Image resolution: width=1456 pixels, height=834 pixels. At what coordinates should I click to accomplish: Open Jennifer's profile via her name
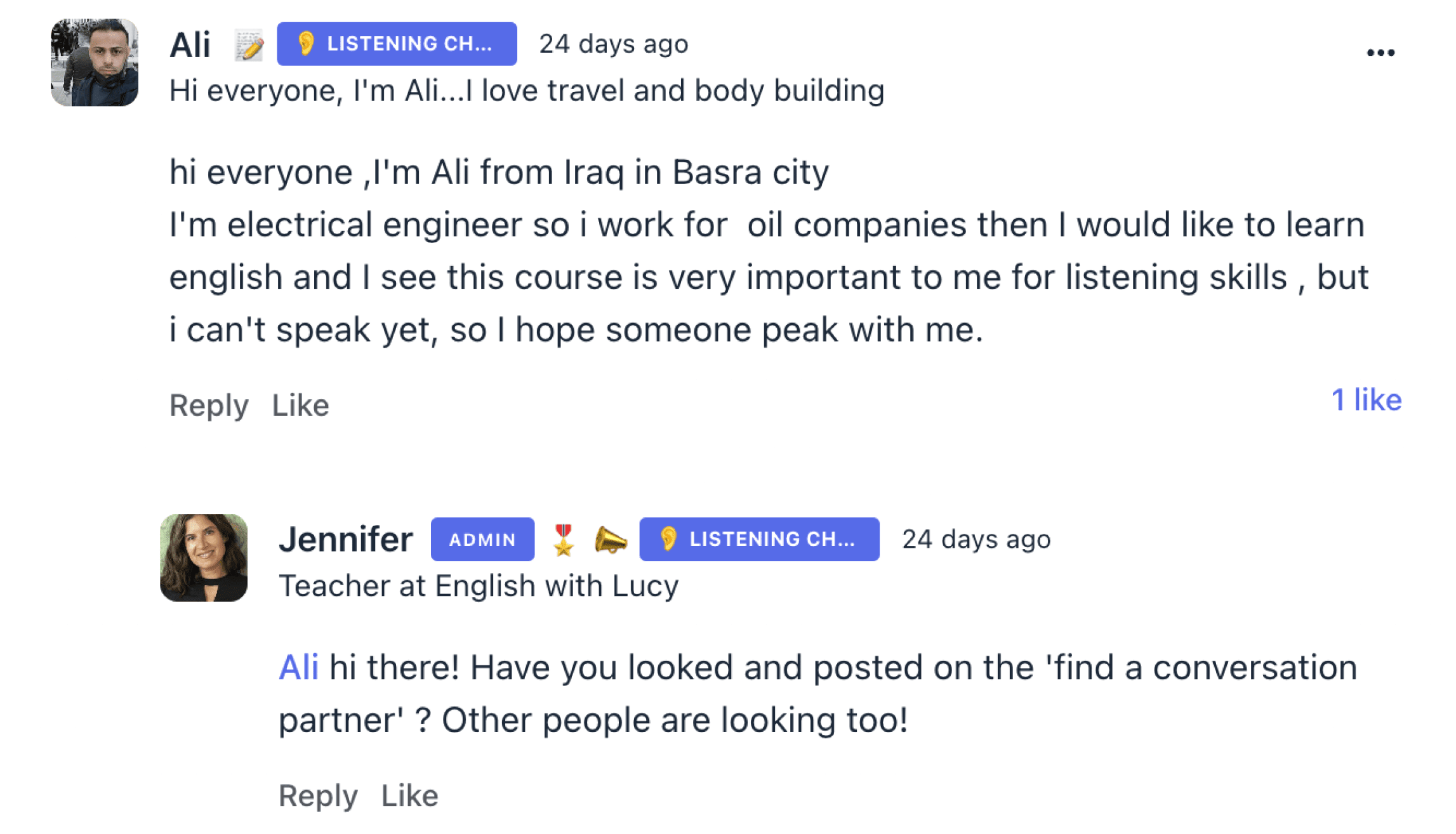346,539
